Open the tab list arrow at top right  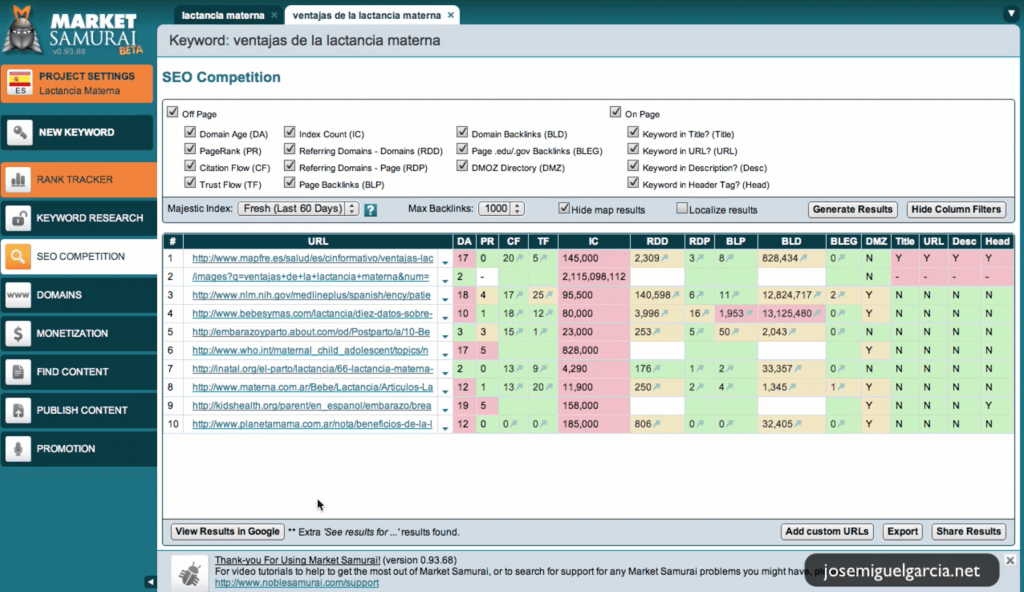point(1011,13)
